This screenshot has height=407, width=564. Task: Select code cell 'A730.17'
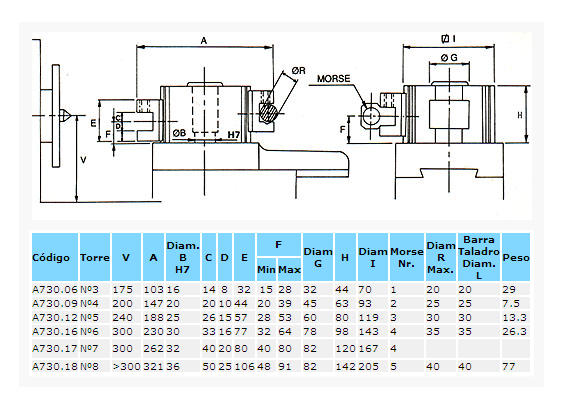[x=55, y=348]
